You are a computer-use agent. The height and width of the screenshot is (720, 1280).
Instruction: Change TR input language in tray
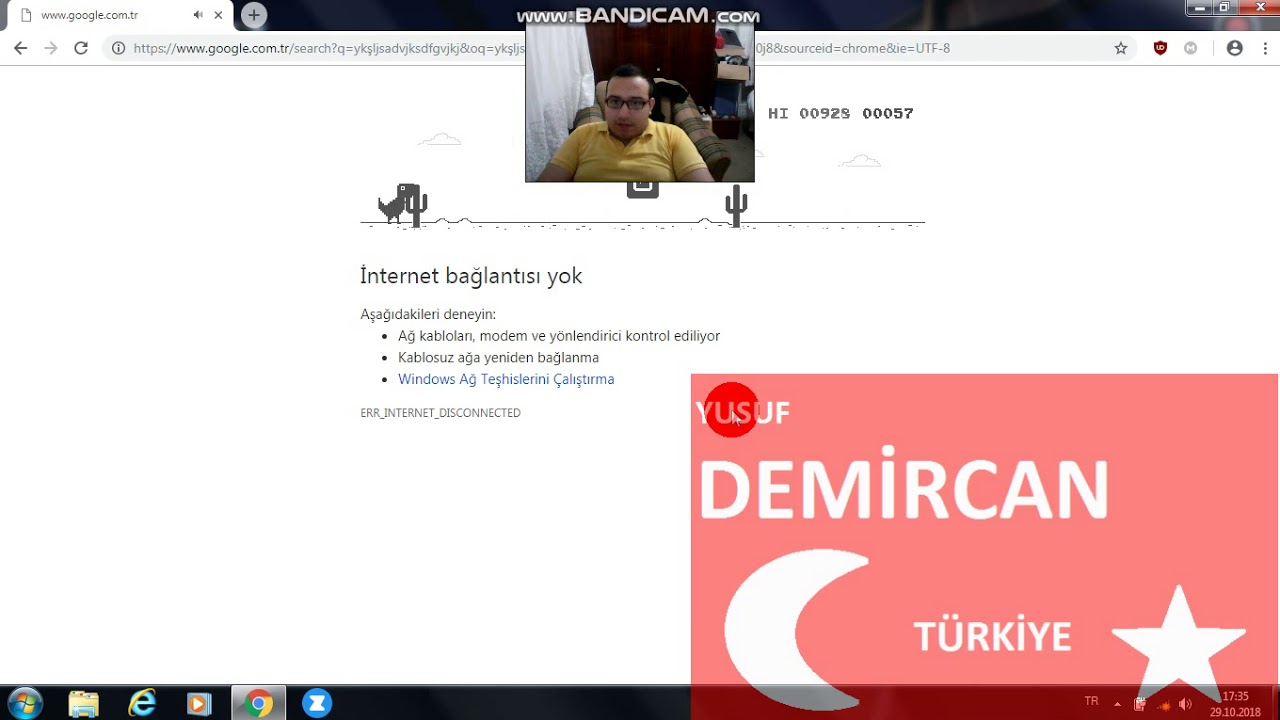(1091, 702)
